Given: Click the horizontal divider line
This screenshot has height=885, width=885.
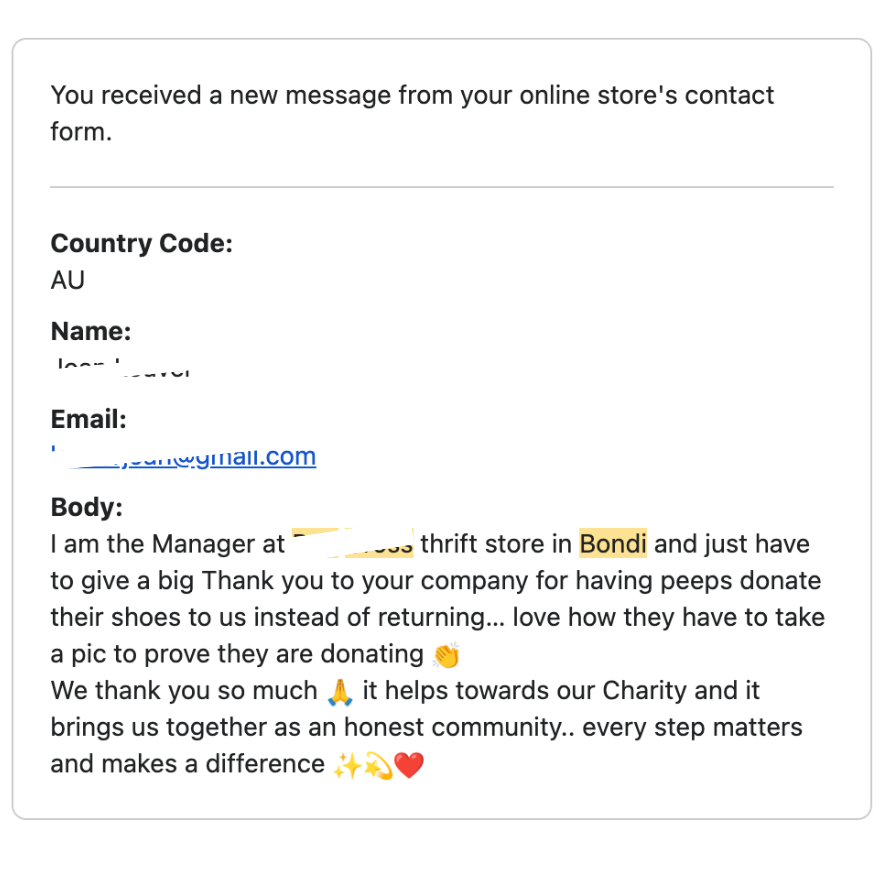Looking at the screenshot, I should coord(442,187).
